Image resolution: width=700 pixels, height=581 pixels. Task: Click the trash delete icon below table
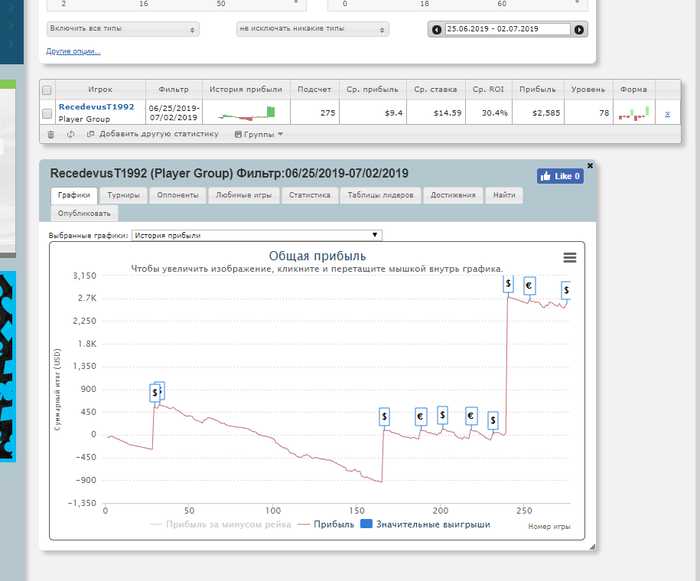click(x=51, y=134)
